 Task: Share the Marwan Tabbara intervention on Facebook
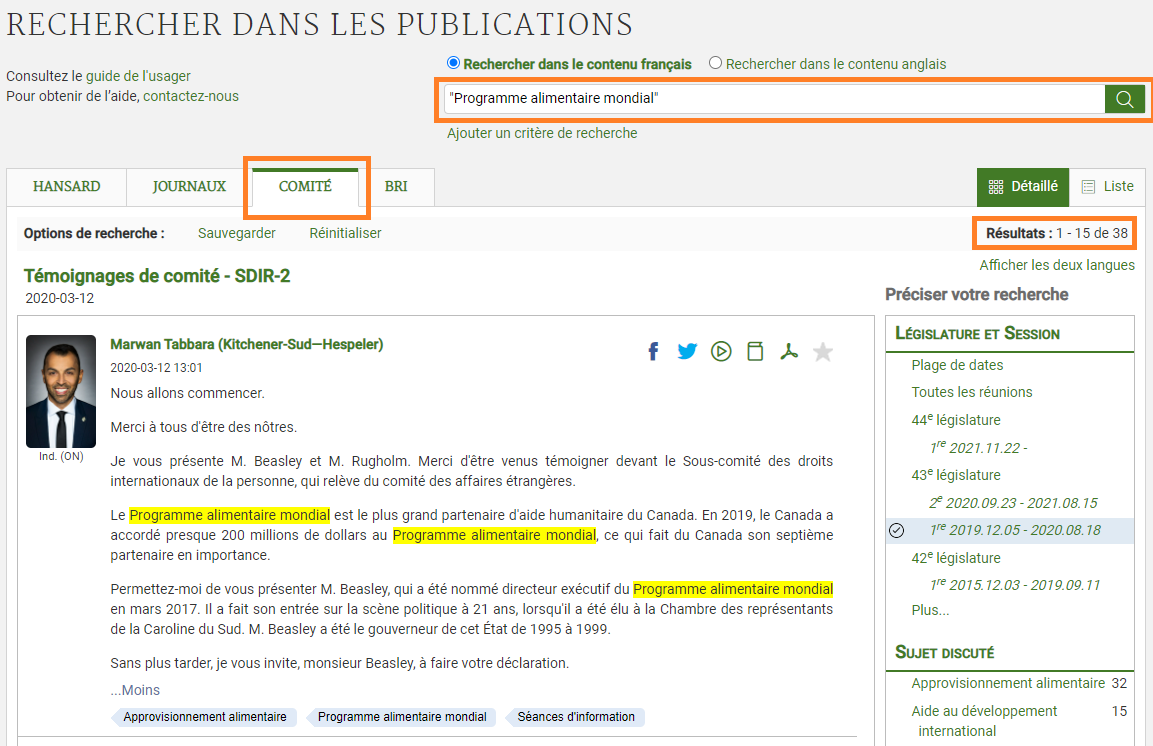653,351
